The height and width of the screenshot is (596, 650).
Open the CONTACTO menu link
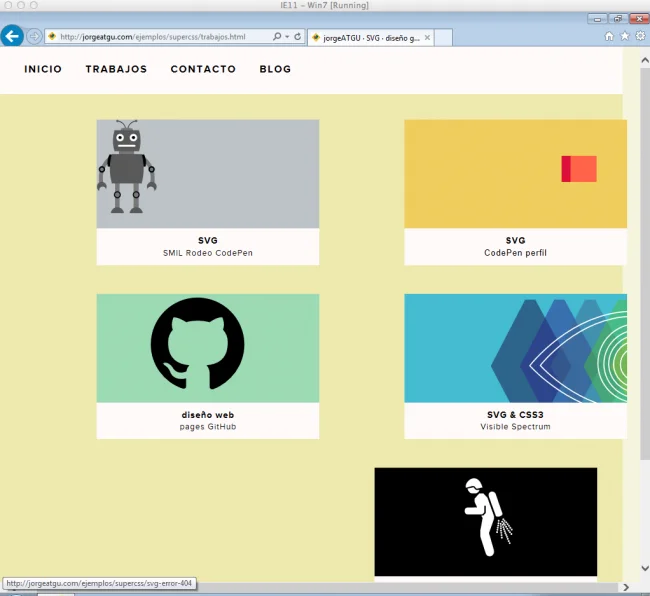point(203,69)
